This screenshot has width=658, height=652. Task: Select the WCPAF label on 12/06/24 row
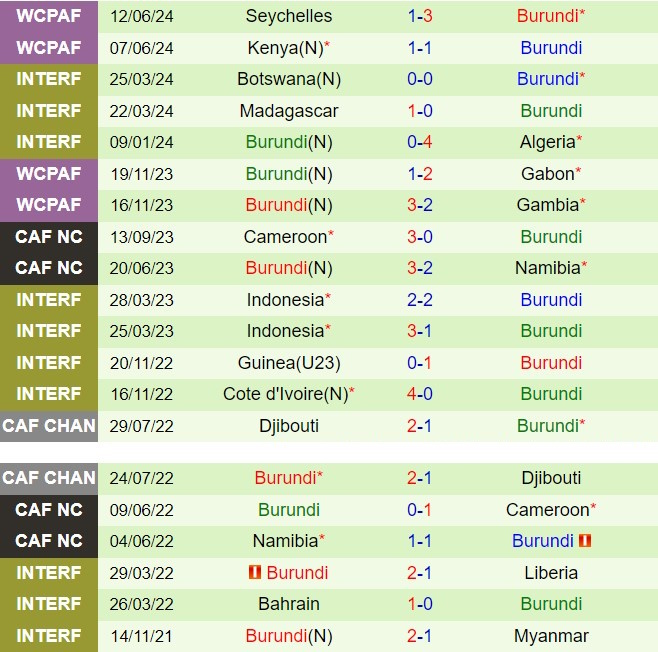pyautogui.click(x=49, y=16)
